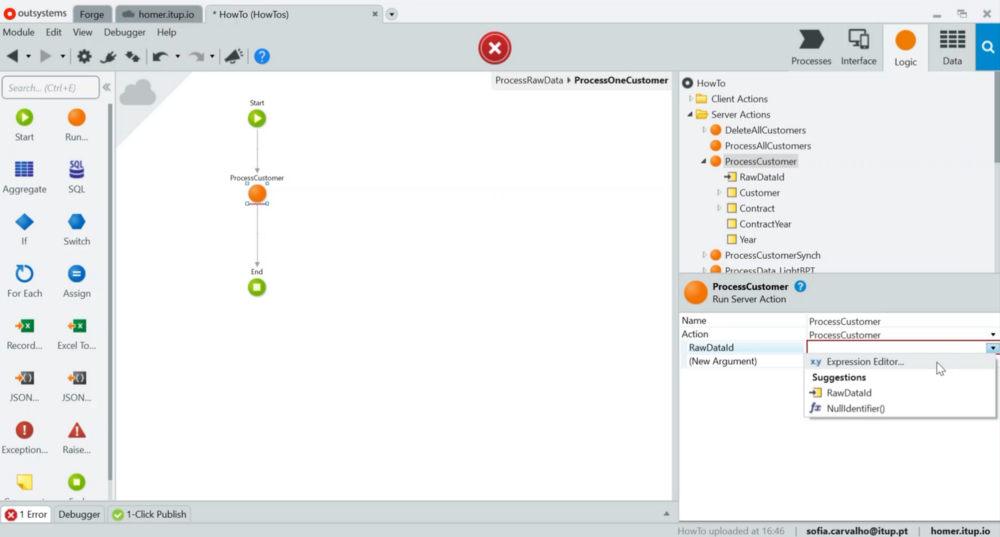The image size is (1000, 537).
Task: Open the Module menu
Action: [18, 32]
